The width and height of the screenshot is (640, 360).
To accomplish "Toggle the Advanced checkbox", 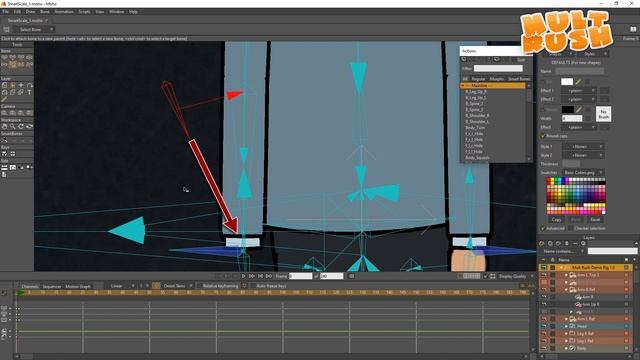I will [543, 228].
